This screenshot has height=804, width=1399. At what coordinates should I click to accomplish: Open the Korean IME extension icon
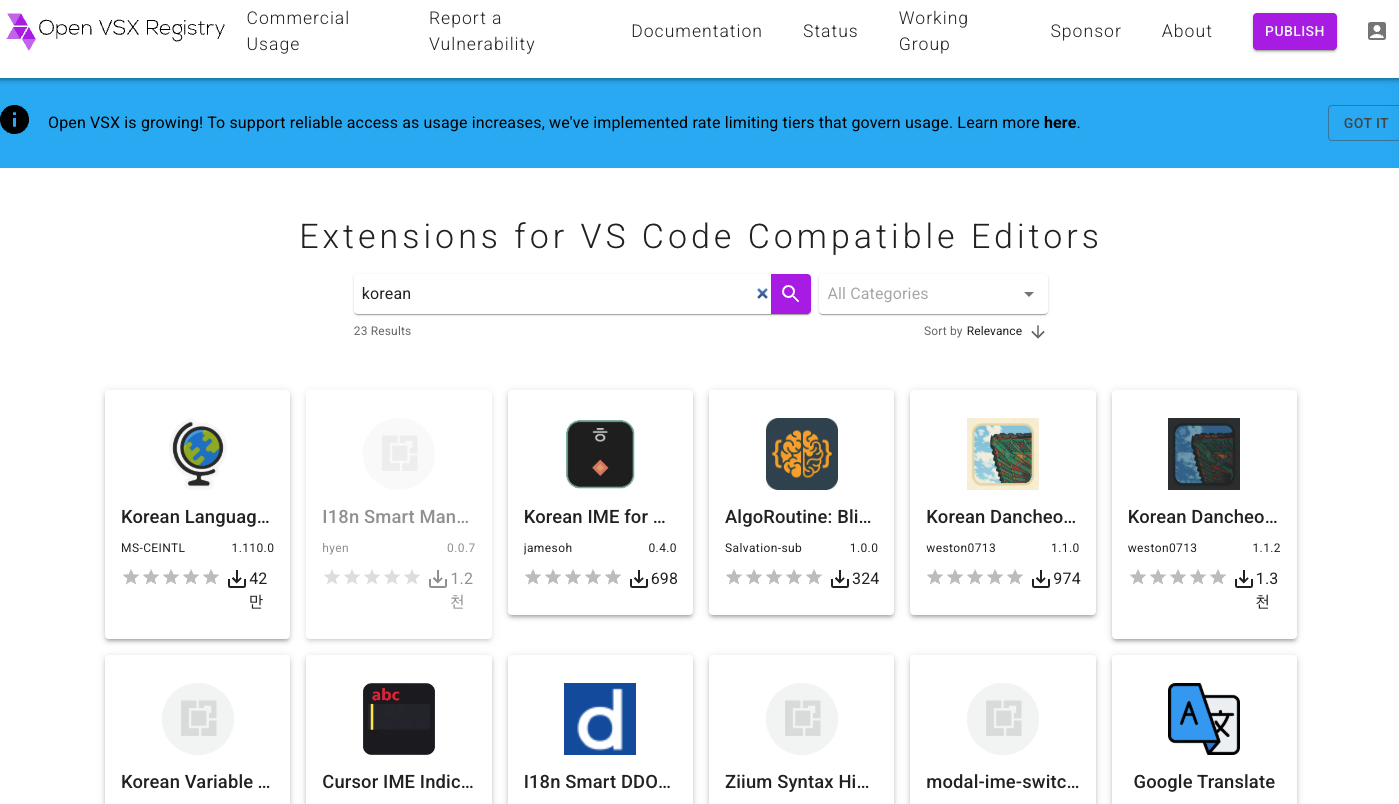[x=600, y=454]
